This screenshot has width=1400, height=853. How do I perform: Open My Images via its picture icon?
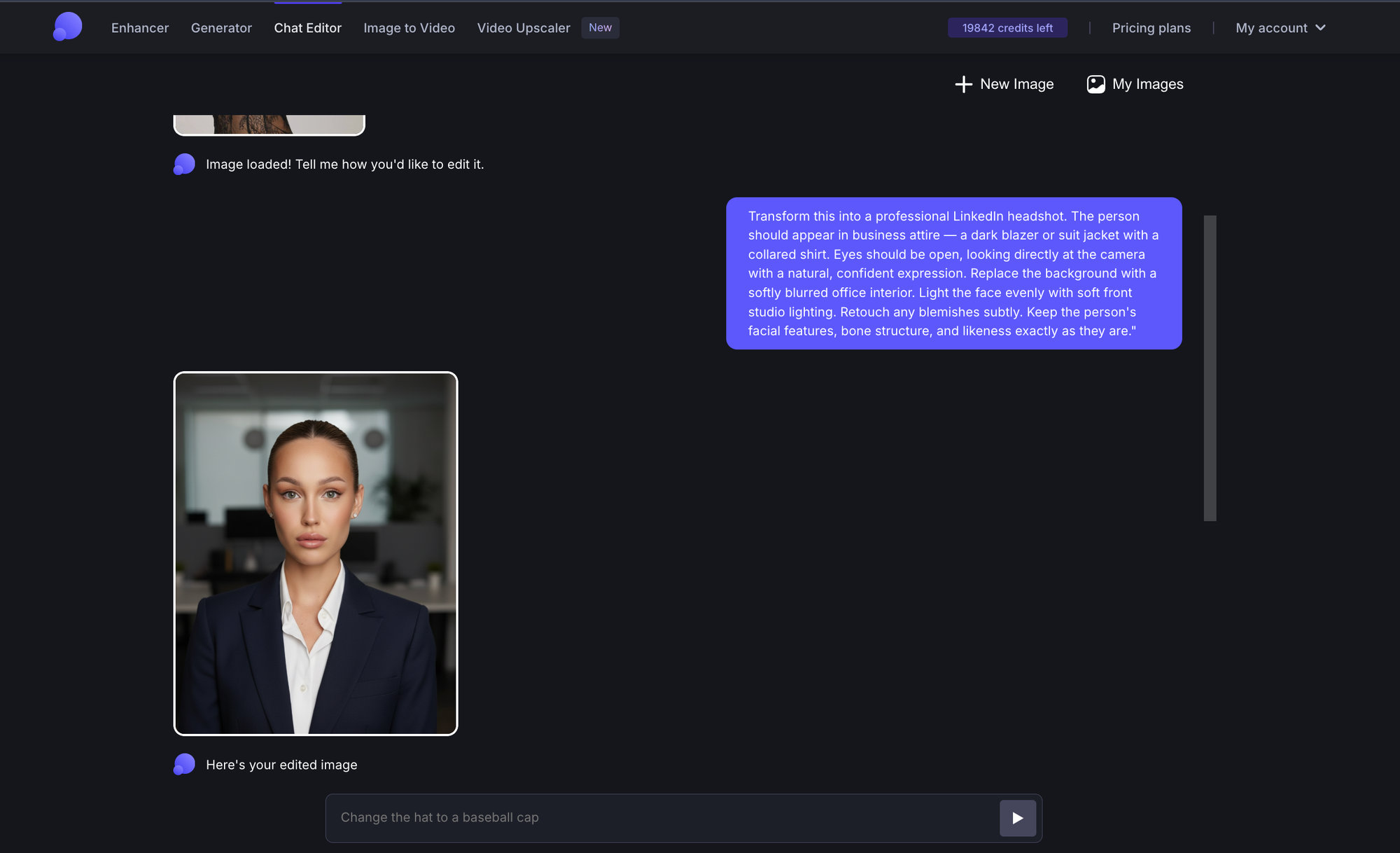(x=1096, y=83)
